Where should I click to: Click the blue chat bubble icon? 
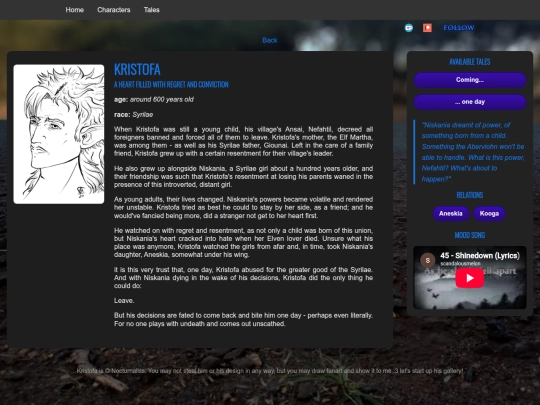pyautogui.click(x=409, y=28)
